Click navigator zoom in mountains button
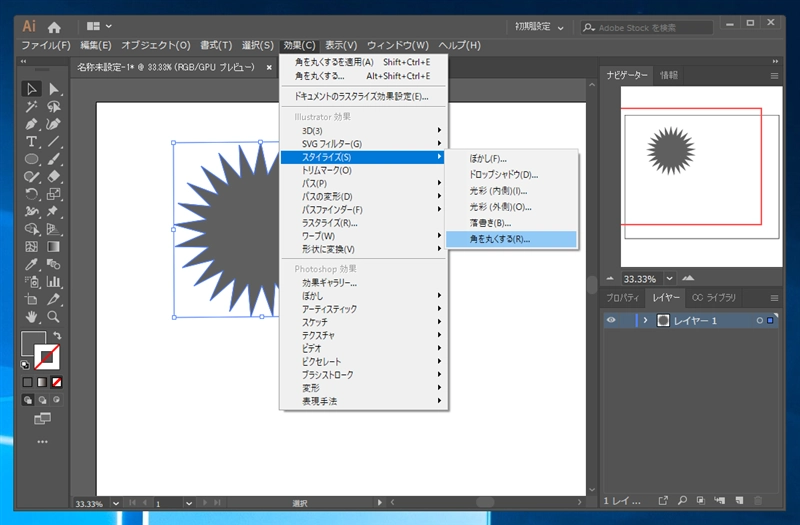Screen dimensions: 800x525 point(688,278)
